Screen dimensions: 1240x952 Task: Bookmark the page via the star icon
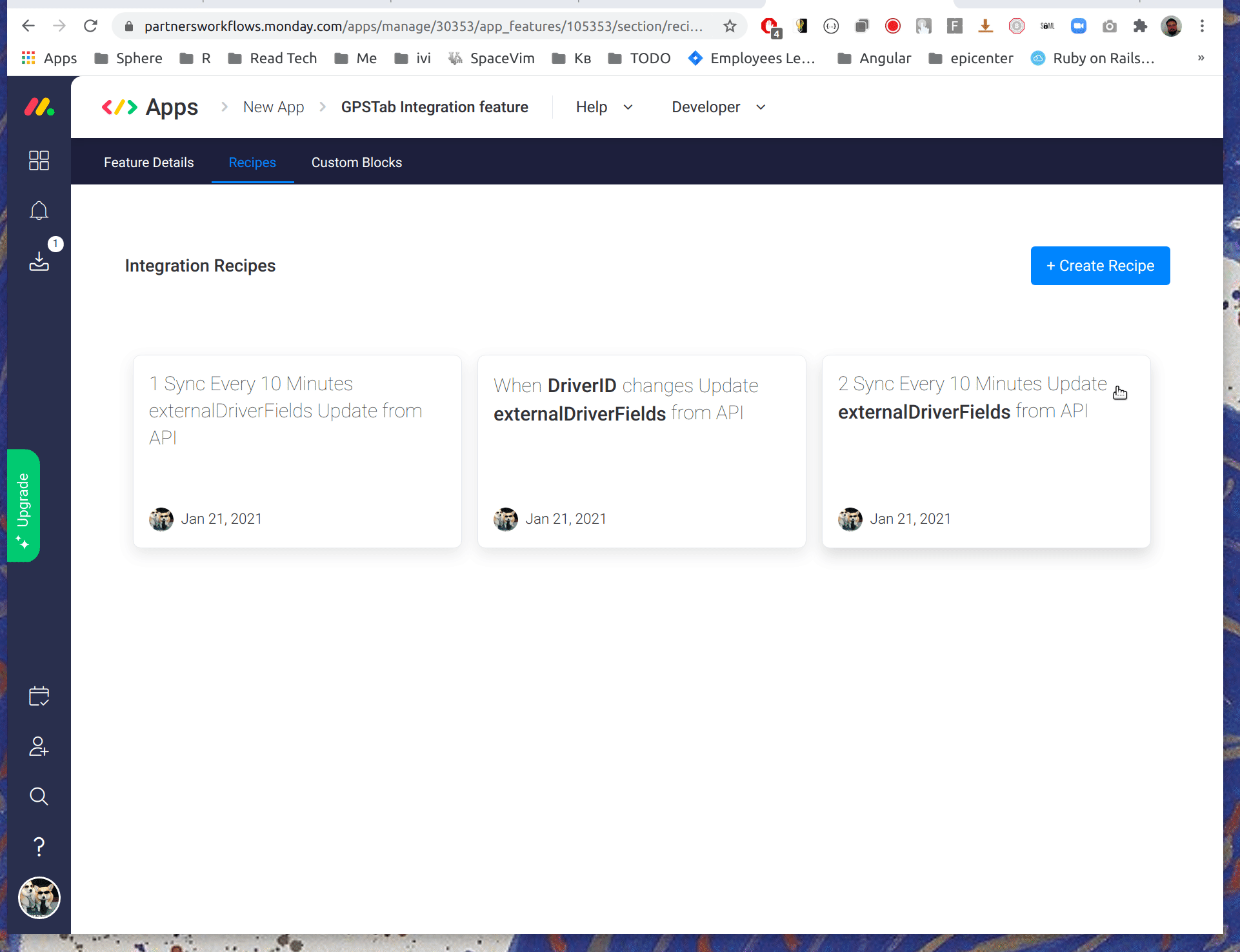coord(729,26)
